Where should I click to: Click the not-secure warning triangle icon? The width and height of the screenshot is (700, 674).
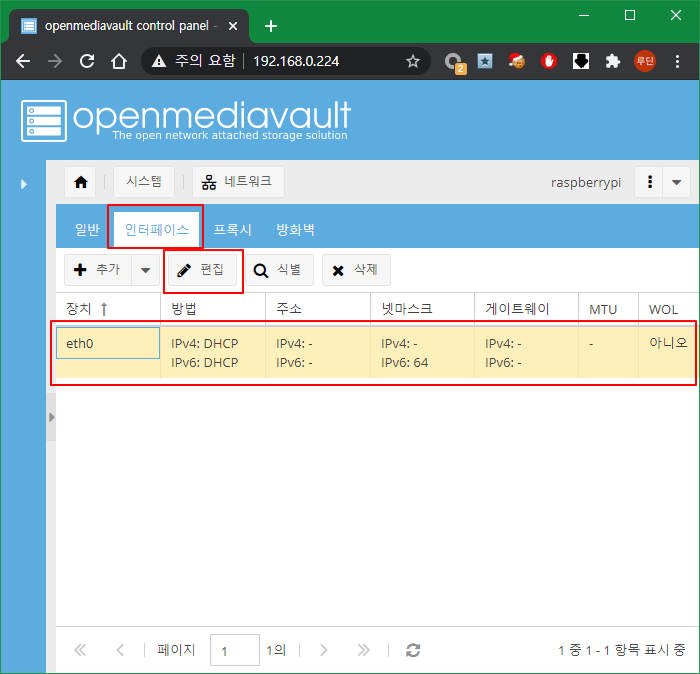pos(158,61)
